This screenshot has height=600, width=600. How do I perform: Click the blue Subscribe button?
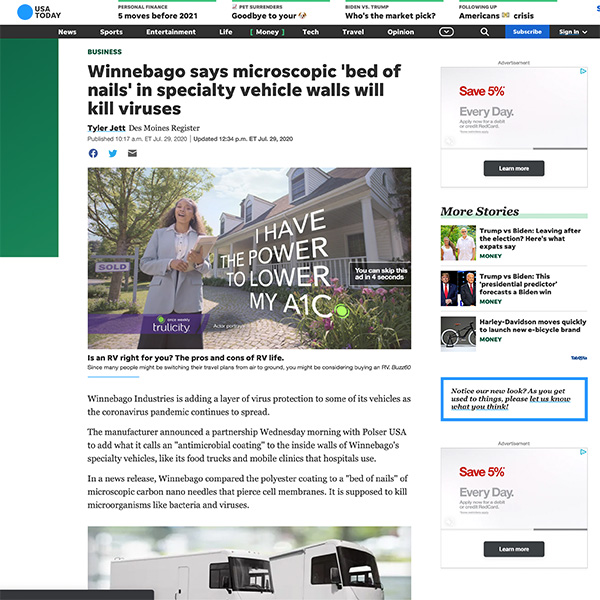(x=526, y=32)
